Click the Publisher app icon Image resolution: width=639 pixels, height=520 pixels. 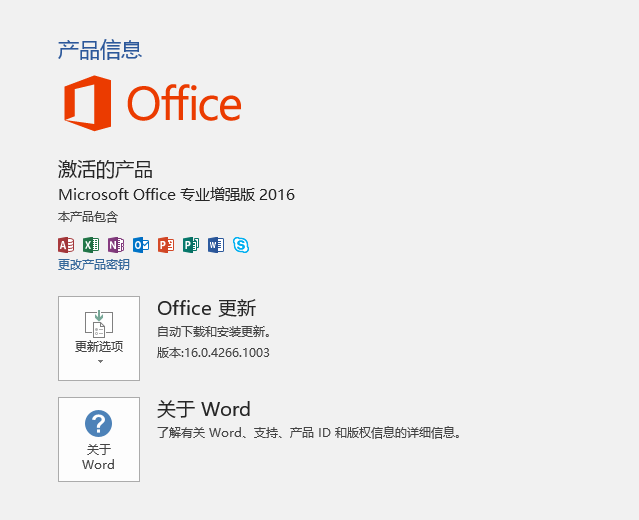[x=191, y=245]
